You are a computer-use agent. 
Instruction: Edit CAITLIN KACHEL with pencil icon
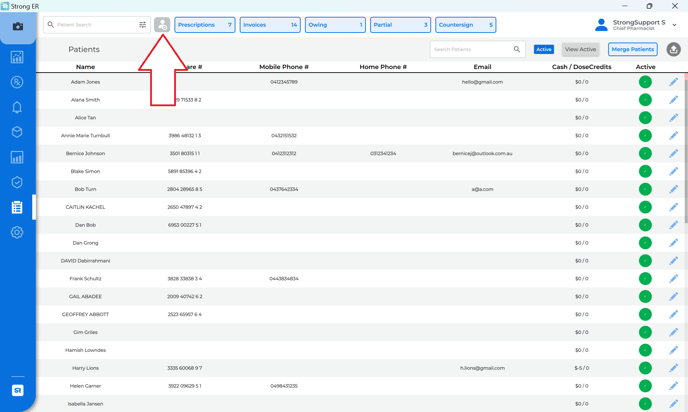(674, 207)
